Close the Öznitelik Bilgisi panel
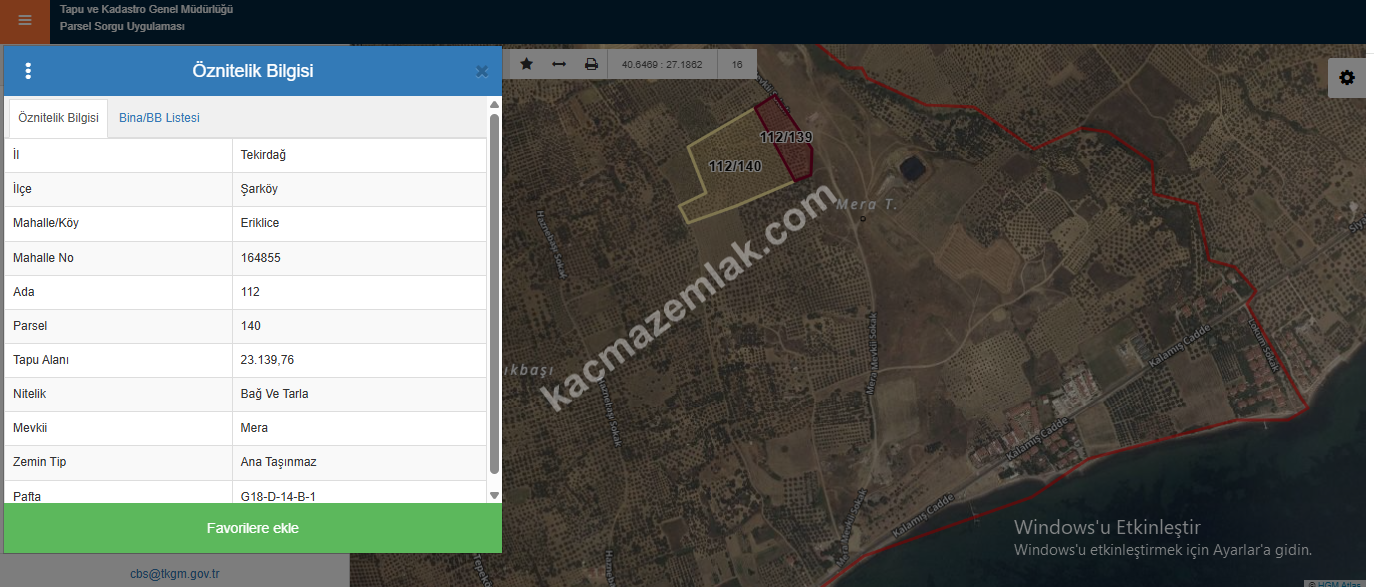Screen dimensions: 1374x587 coord(481,71)
